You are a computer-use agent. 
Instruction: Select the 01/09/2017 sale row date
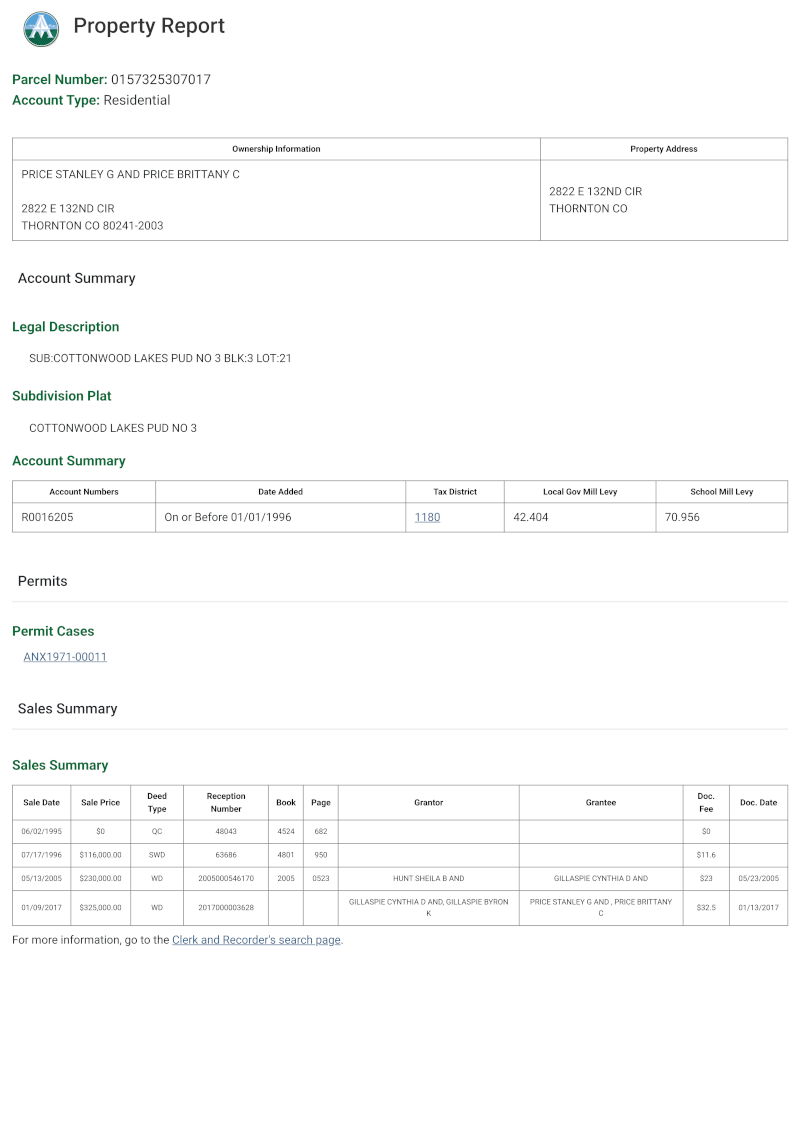41,907
